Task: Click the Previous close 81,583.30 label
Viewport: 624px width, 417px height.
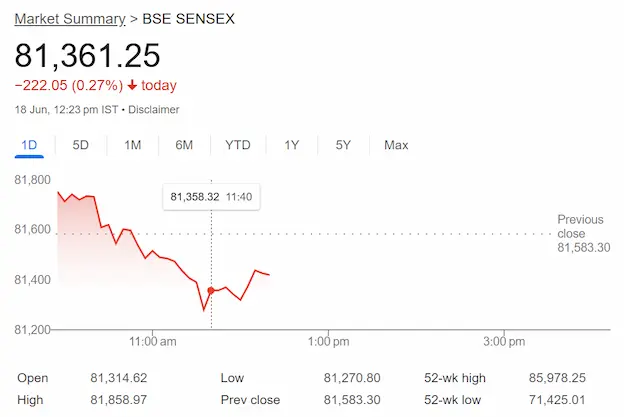Action: pos(583,234)
